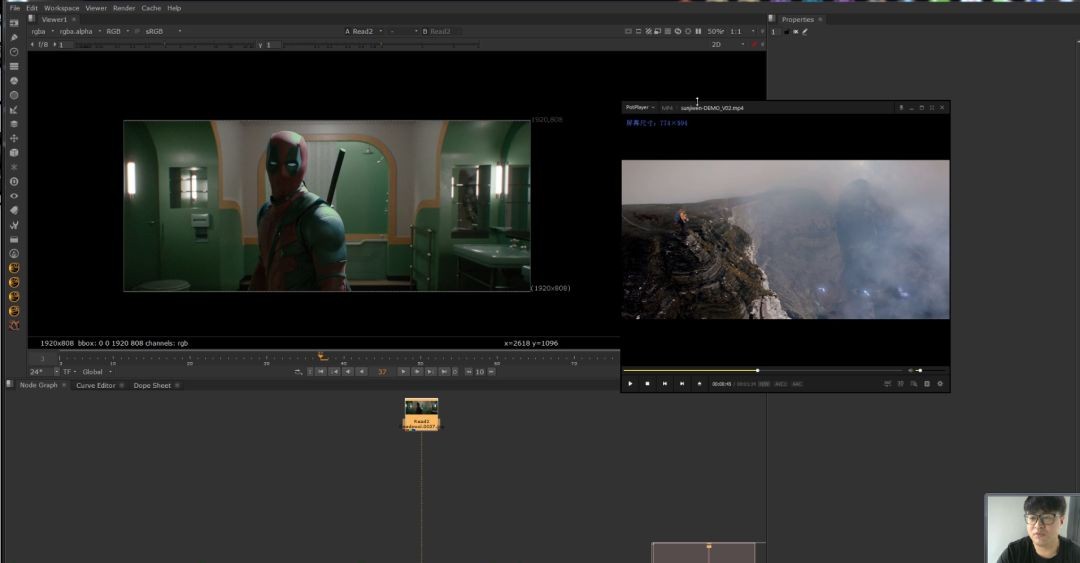This screenshot has height=563, width=1080.
Task: Open the 2D view mode dropdown
Action: pos(727,44)
